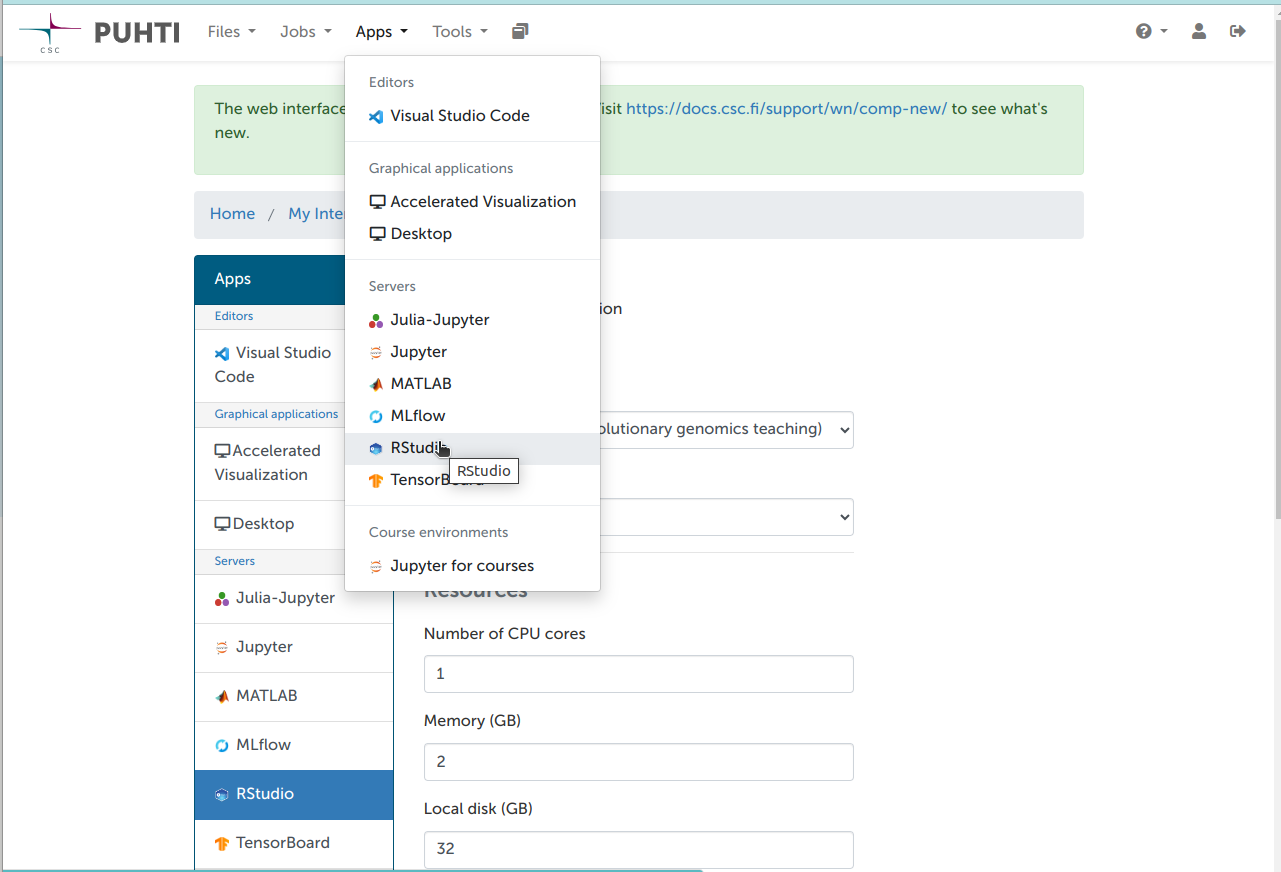Click the user profile icon
This screenshot has height=872, width=1281.
click(1198, 32)
